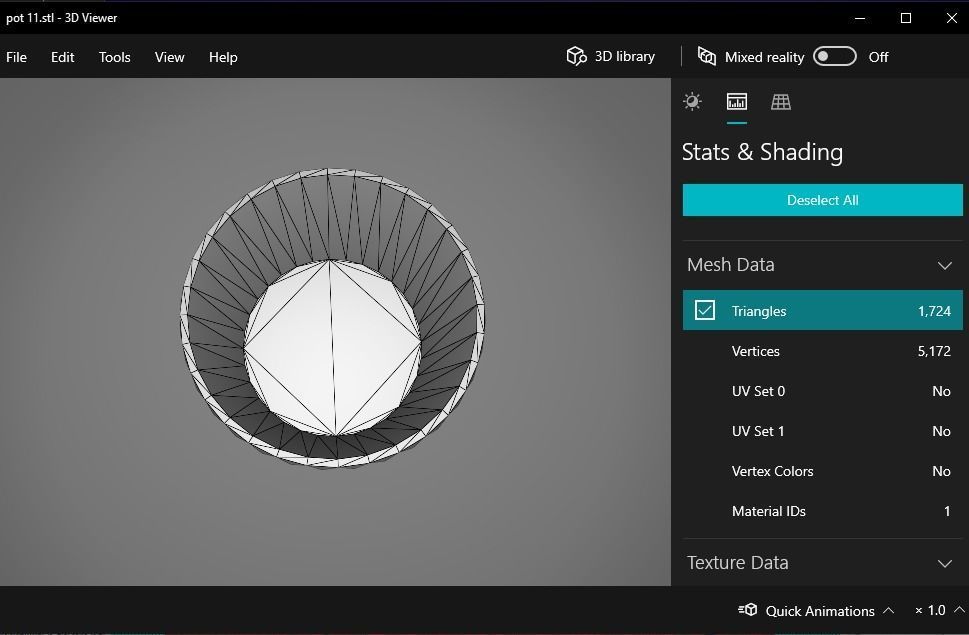969x635 pixels.
Task: Click the Stats & Shading heading
Action: 762,152
